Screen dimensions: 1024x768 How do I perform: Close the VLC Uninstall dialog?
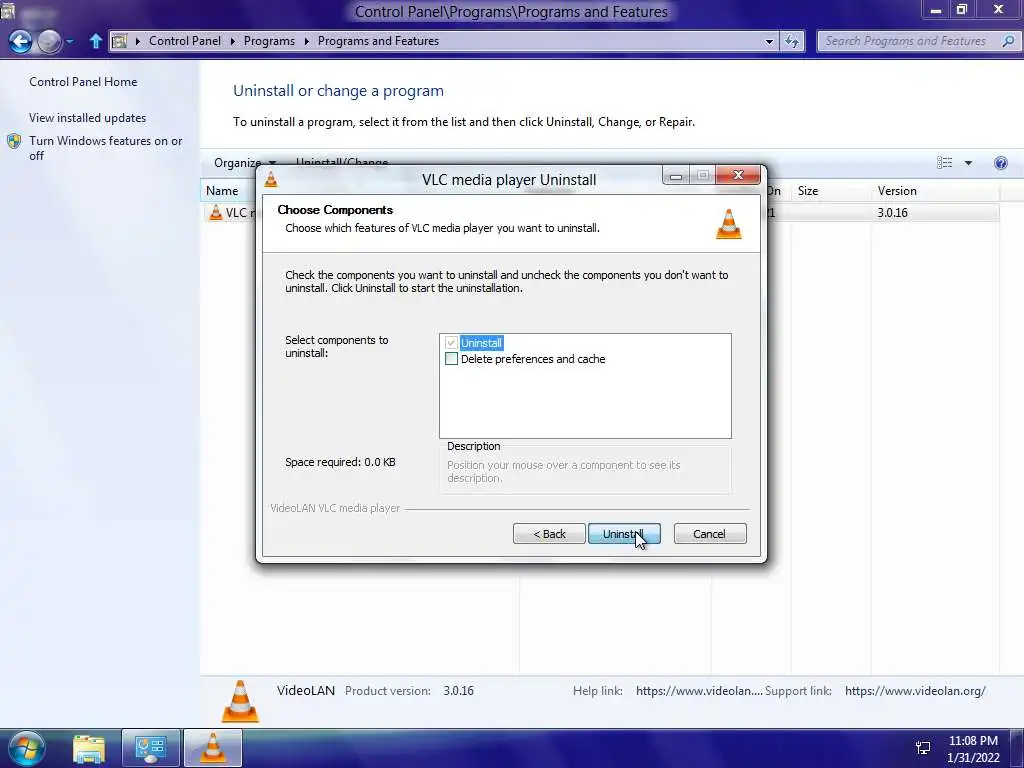tap(738, 175)
